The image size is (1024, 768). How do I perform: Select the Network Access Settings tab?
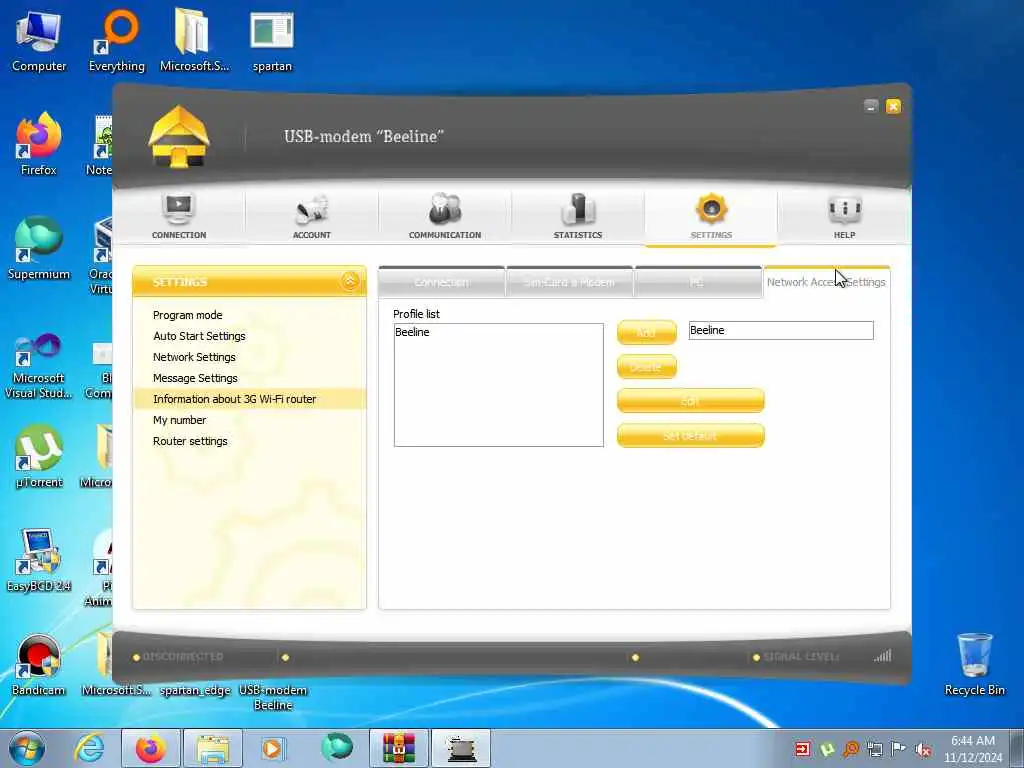826,282
